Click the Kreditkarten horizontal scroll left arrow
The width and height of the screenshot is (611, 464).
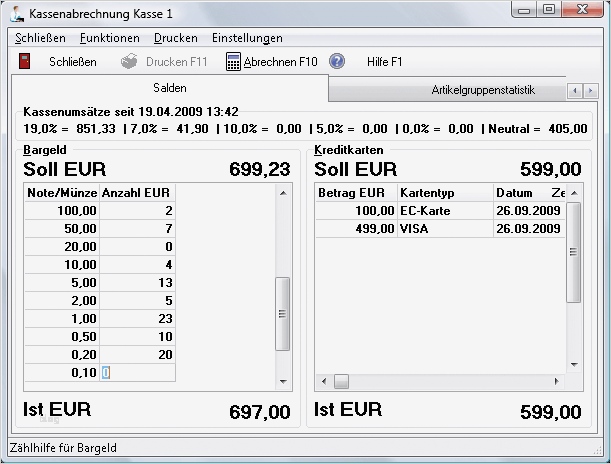[324, 381]
